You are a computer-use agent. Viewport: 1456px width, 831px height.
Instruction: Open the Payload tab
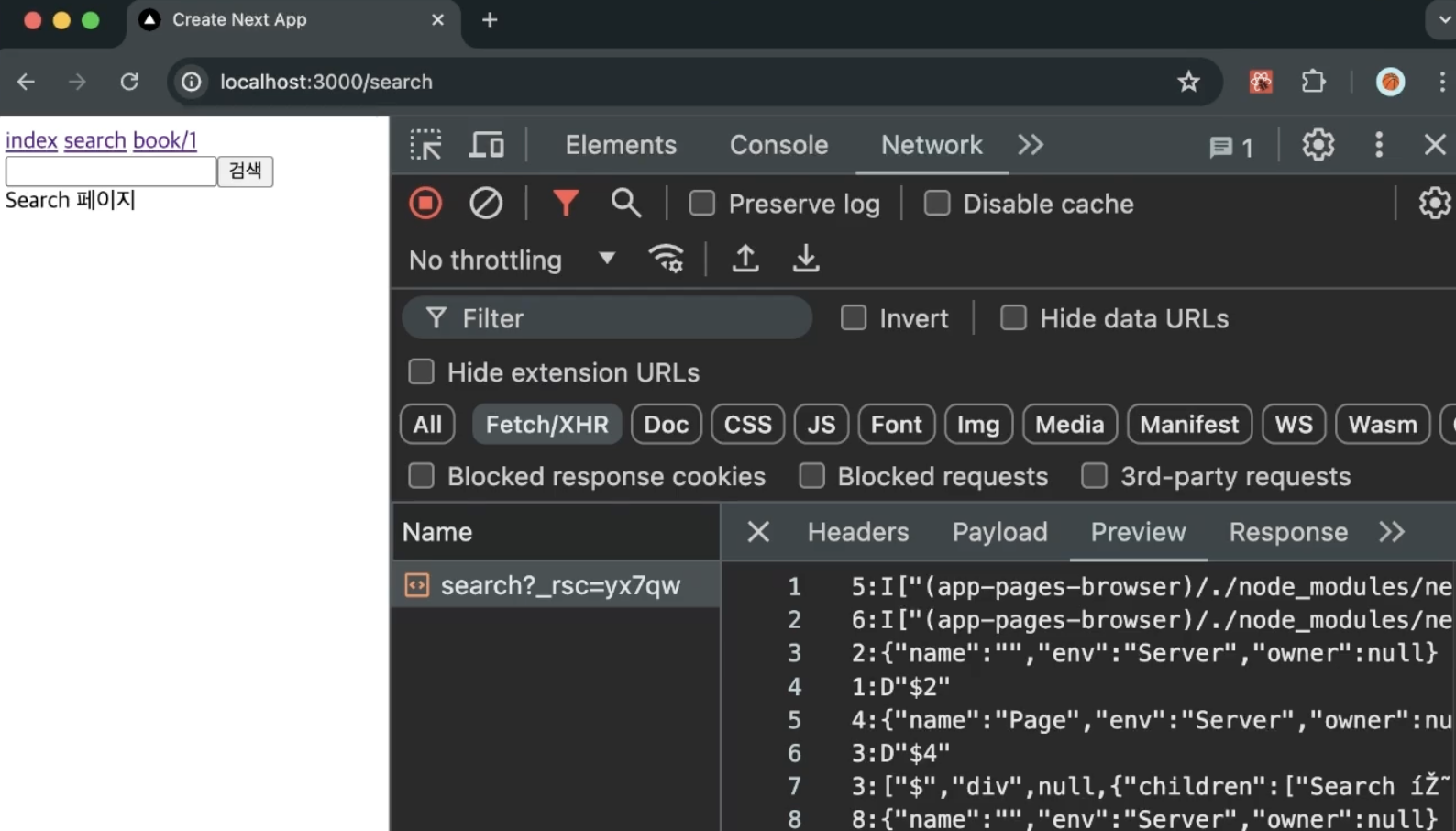click(999, 532)
